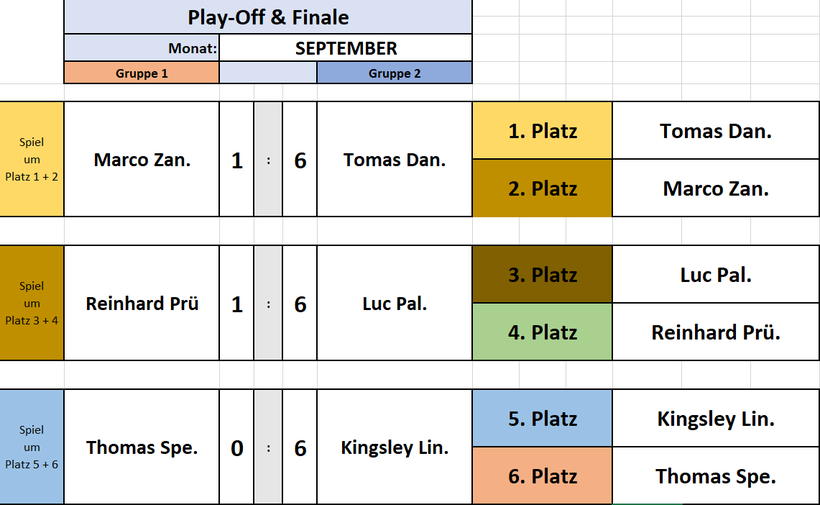Viewport: 820px width, 505px height.
Task: Click the SEPTEMBER month cell
Action: 345,48
